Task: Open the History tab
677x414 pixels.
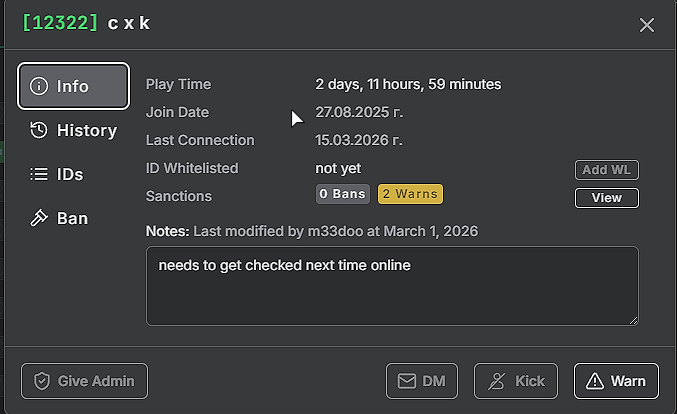Action: tap(73, 130)
